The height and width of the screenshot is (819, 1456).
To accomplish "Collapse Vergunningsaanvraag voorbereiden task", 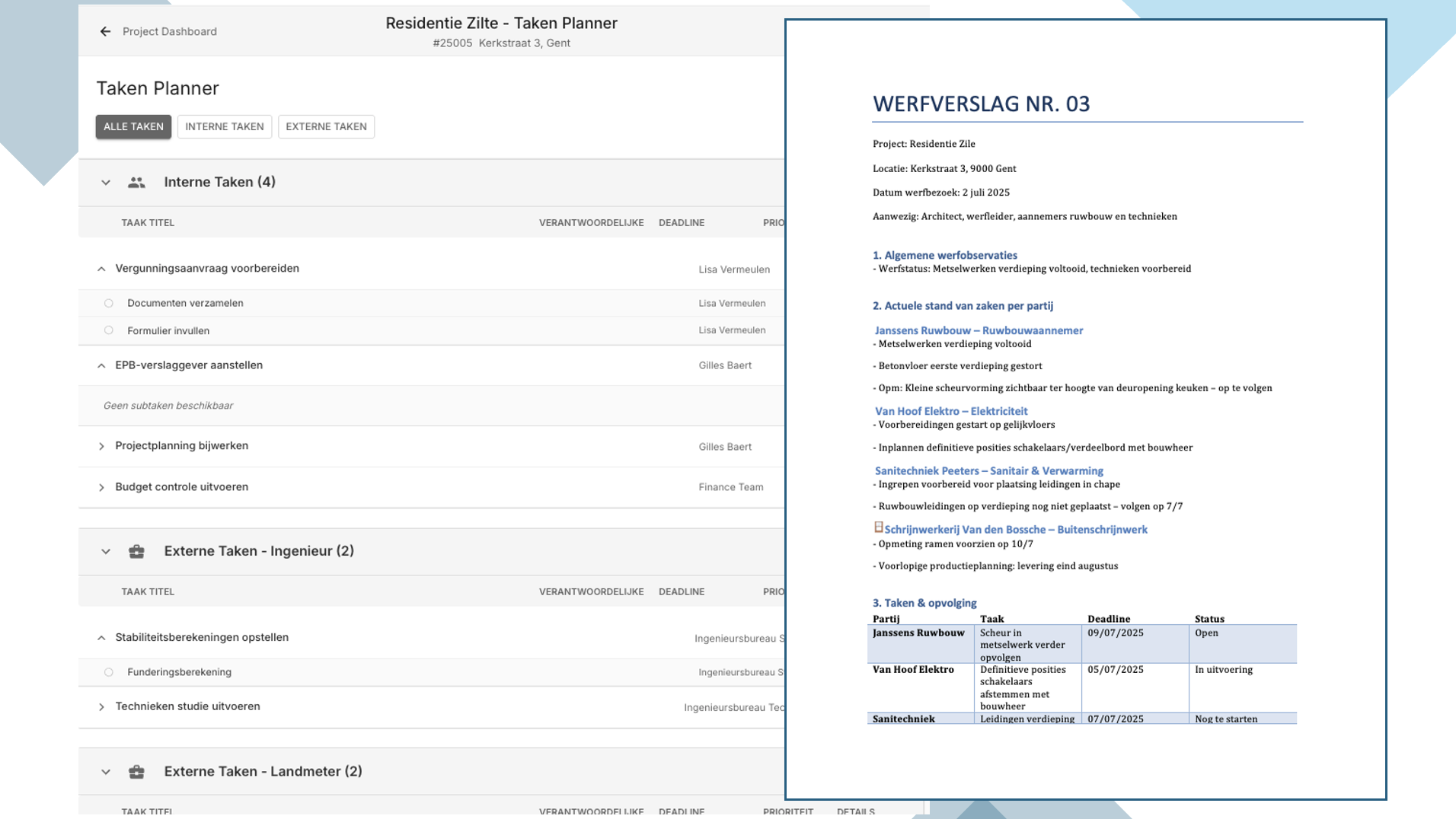I will pyautogui.click(x=101, y=269).
